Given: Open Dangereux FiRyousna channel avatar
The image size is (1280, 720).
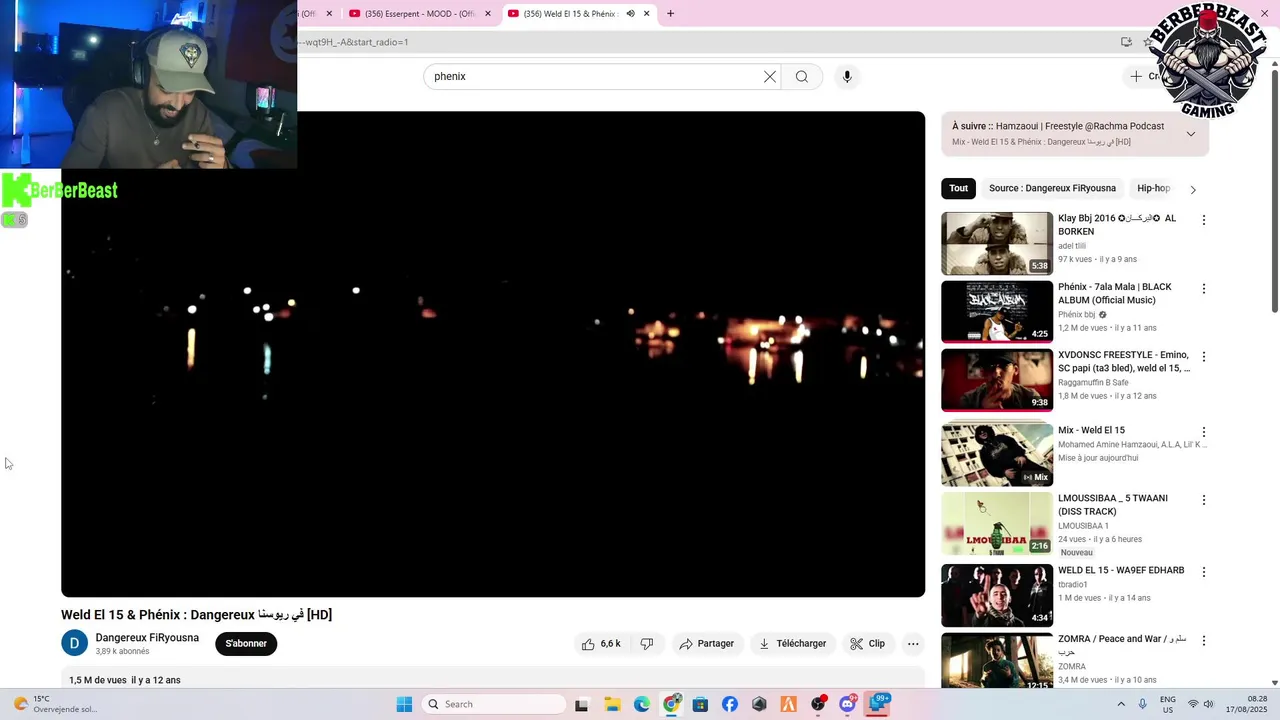Looking at the screenshot, I should [74, 643].
